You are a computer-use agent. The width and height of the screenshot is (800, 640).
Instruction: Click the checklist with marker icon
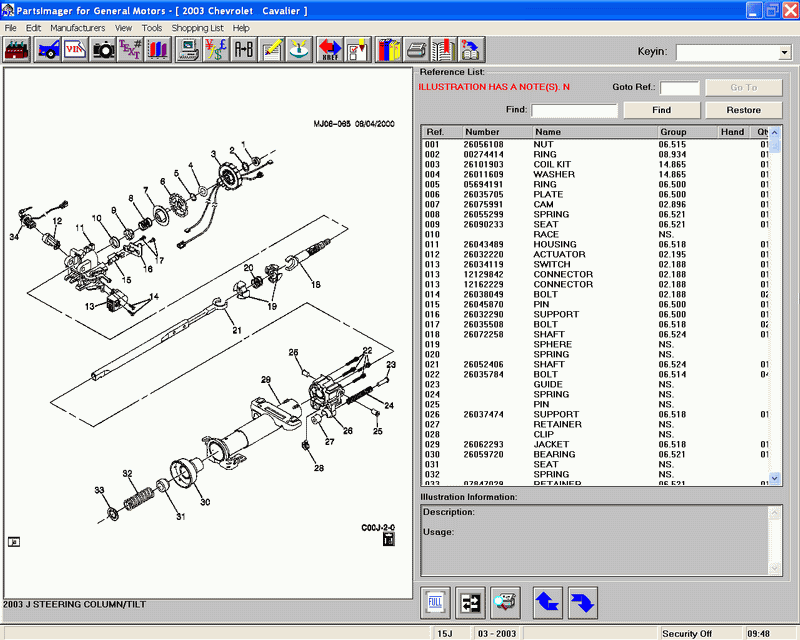click(358, 50)
